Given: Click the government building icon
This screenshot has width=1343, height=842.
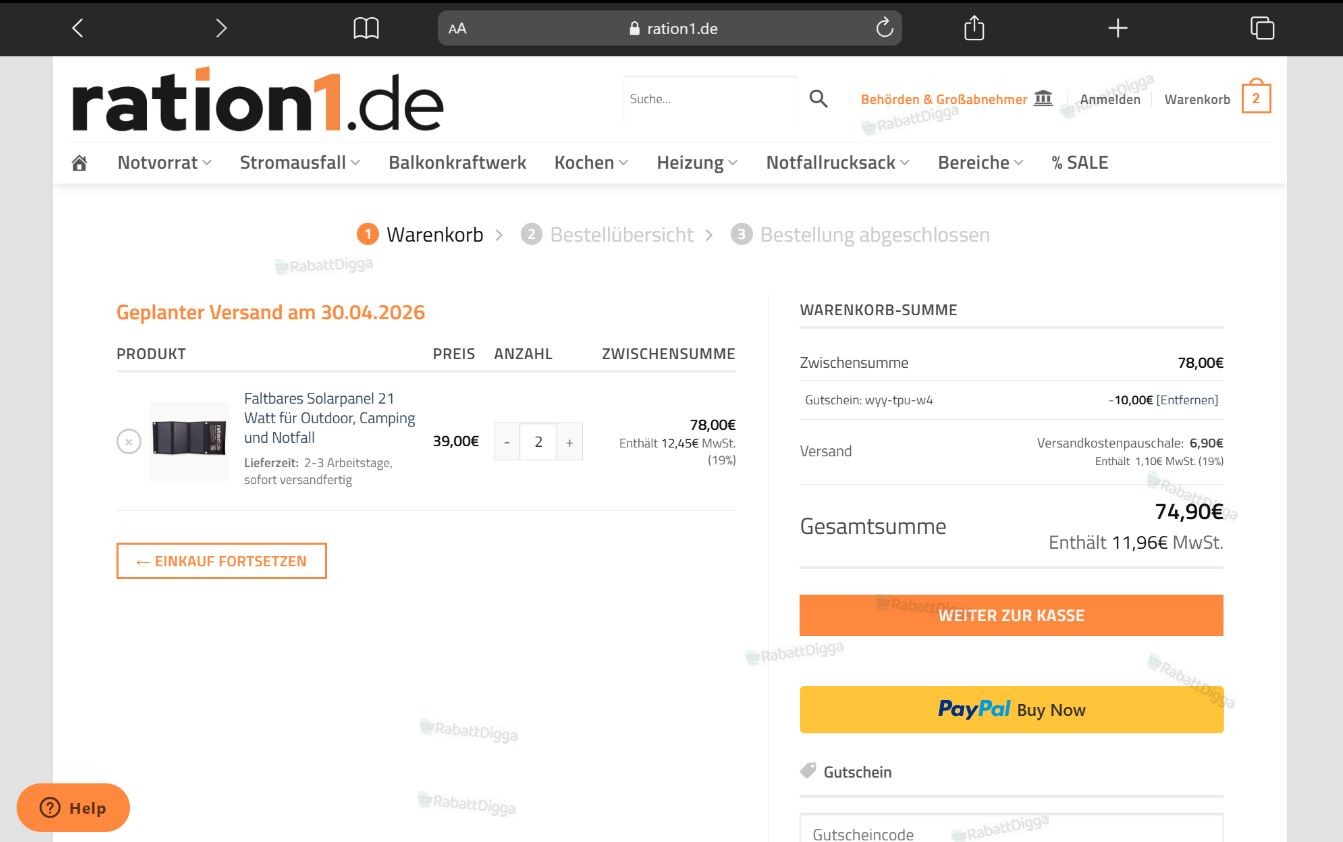Looking at the screenshot, I should (x=1043, y=98).
